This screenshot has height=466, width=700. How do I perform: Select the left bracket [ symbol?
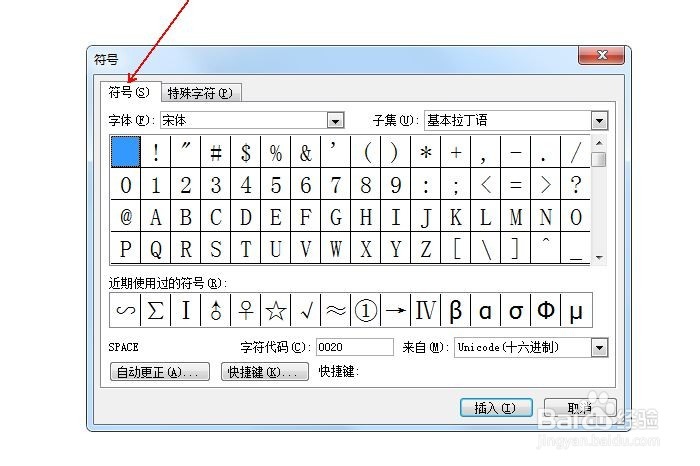tap(455, 248)
